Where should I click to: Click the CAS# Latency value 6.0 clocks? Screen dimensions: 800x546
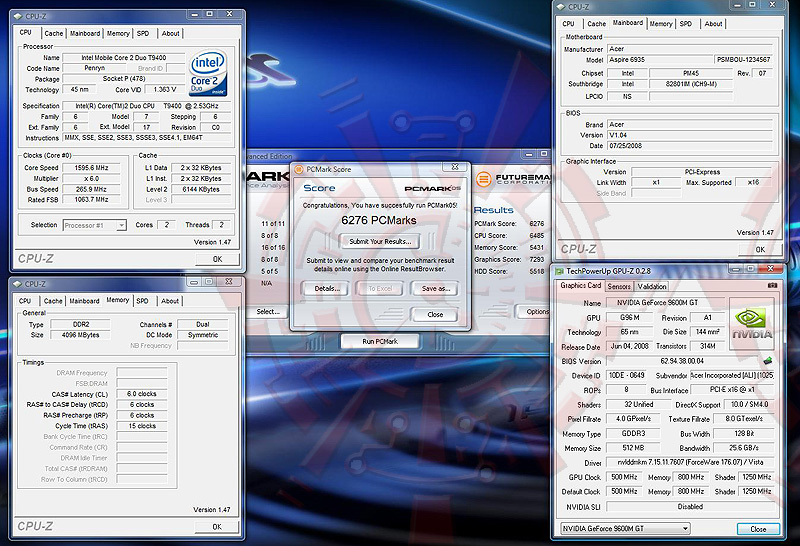(x=142, y=394)
